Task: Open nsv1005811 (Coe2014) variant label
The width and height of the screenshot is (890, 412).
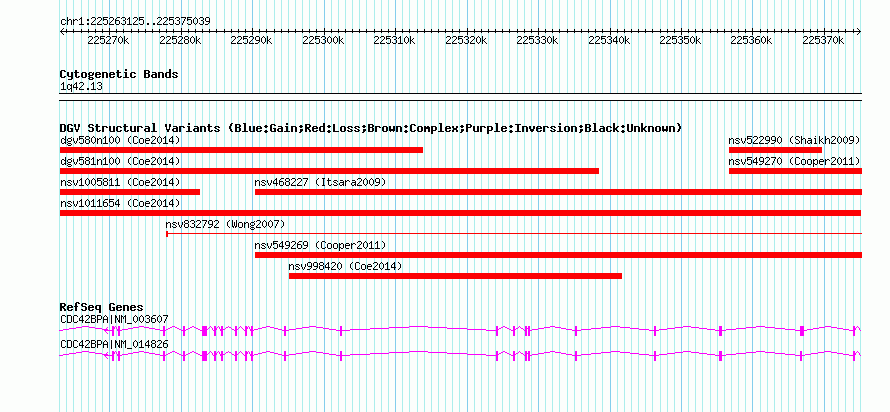Action: coord(120,182)
